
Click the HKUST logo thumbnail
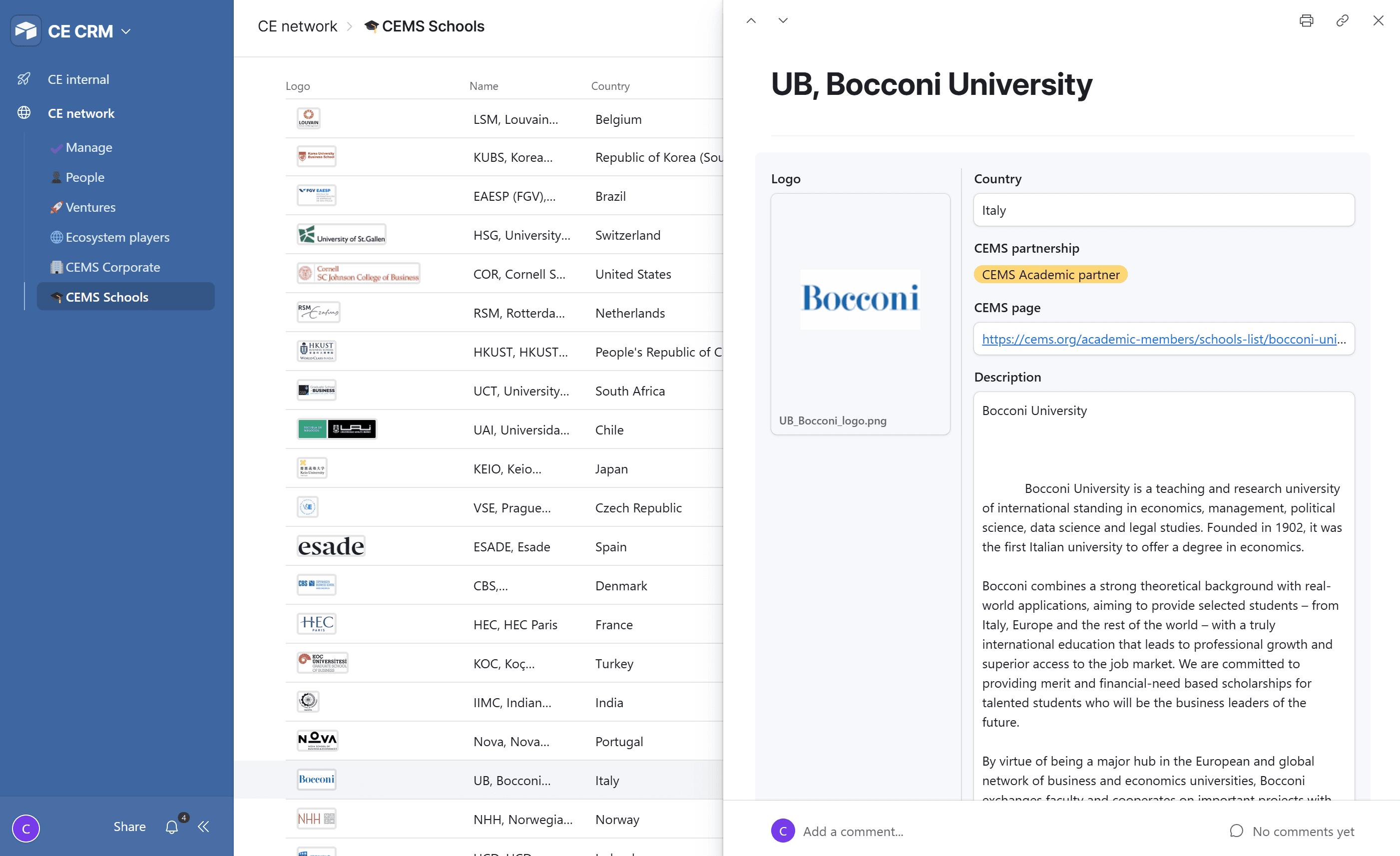[x=317, y=351]
